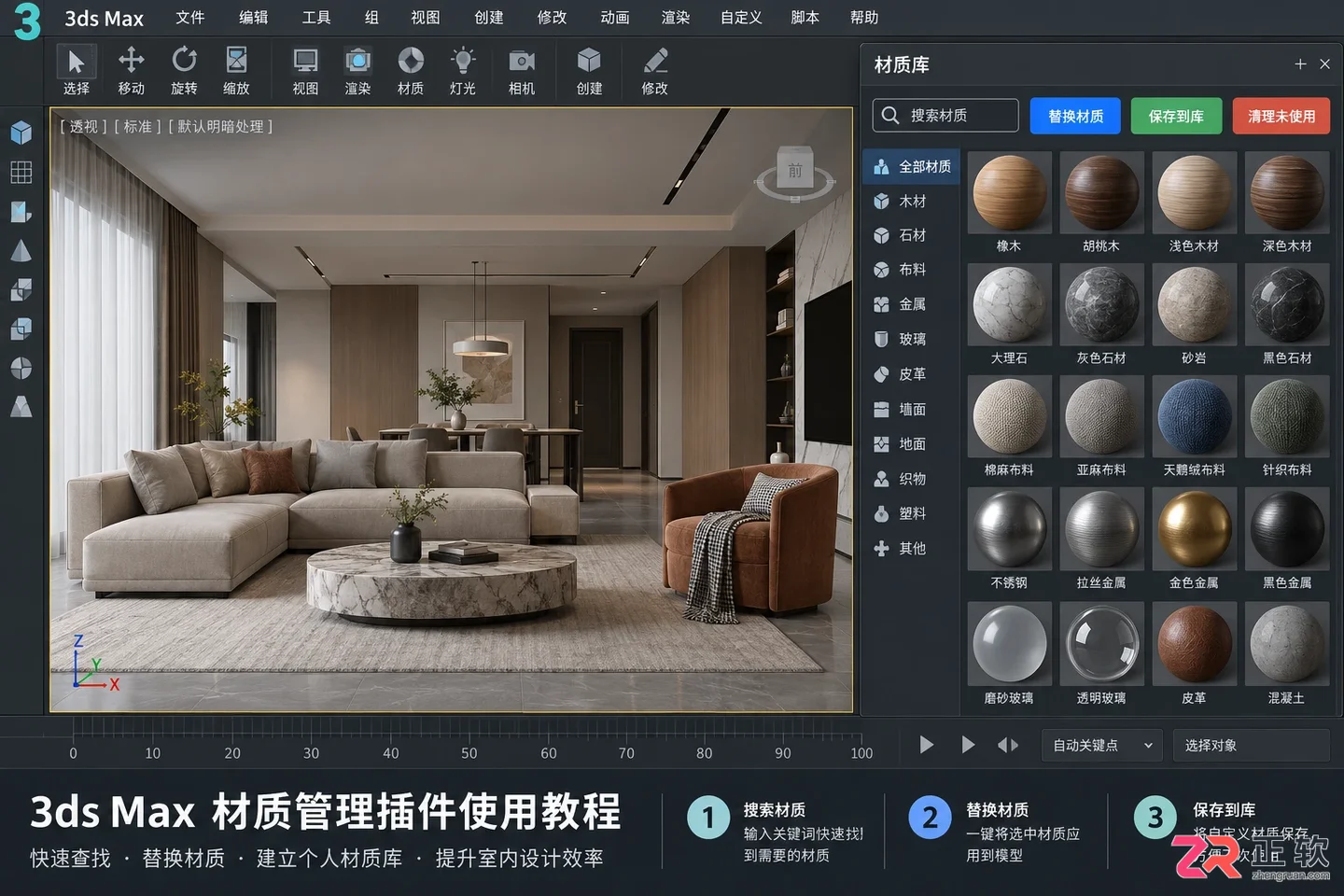Image resolution: width=1344 pixels, height=896 pixels.
Task: Open the 渲染 menu in menu bar
Action: [676, 18]
